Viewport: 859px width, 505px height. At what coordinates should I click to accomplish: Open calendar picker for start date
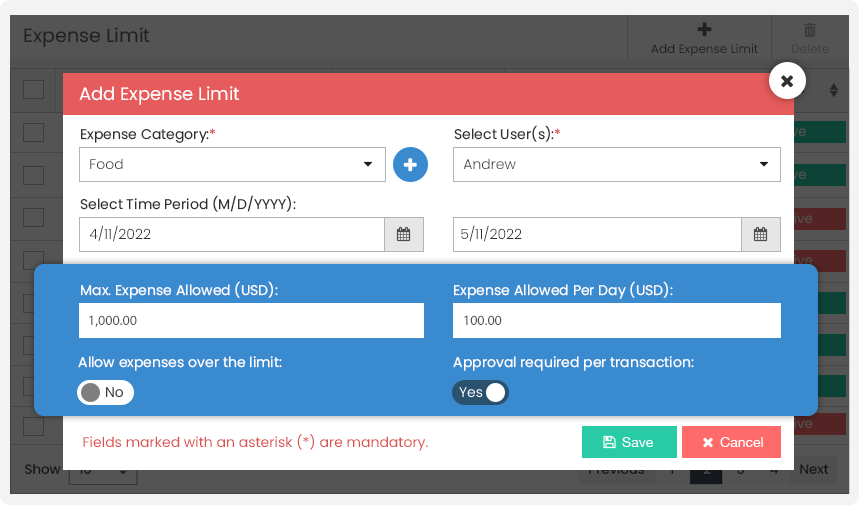[x=404, y=234]
